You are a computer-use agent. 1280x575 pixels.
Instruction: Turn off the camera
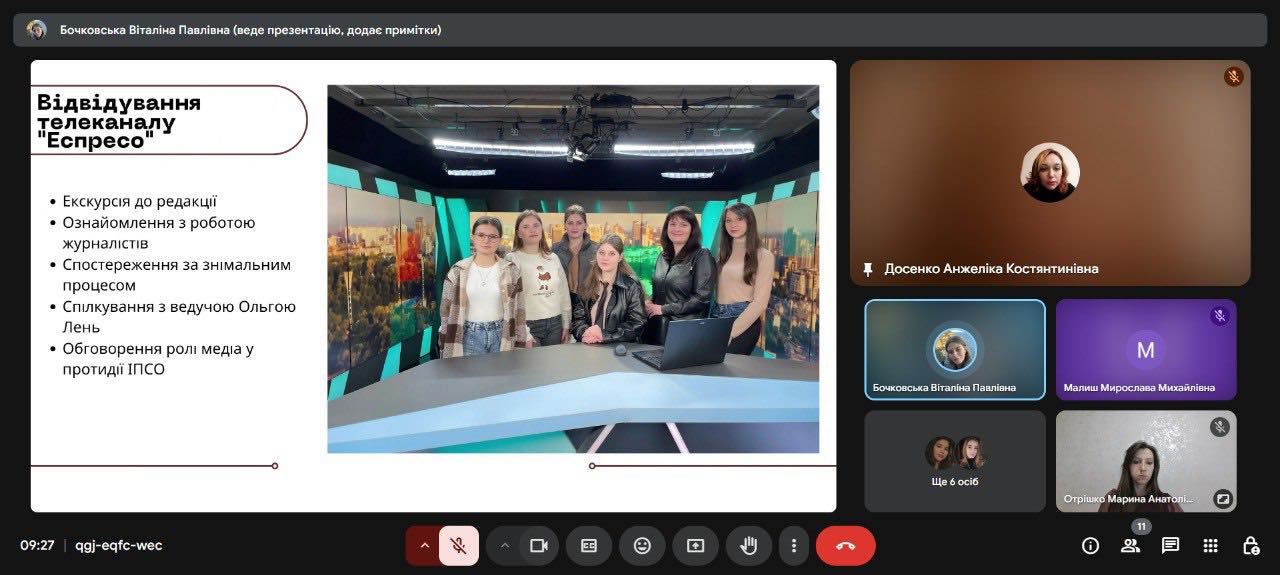pos(539,546)
